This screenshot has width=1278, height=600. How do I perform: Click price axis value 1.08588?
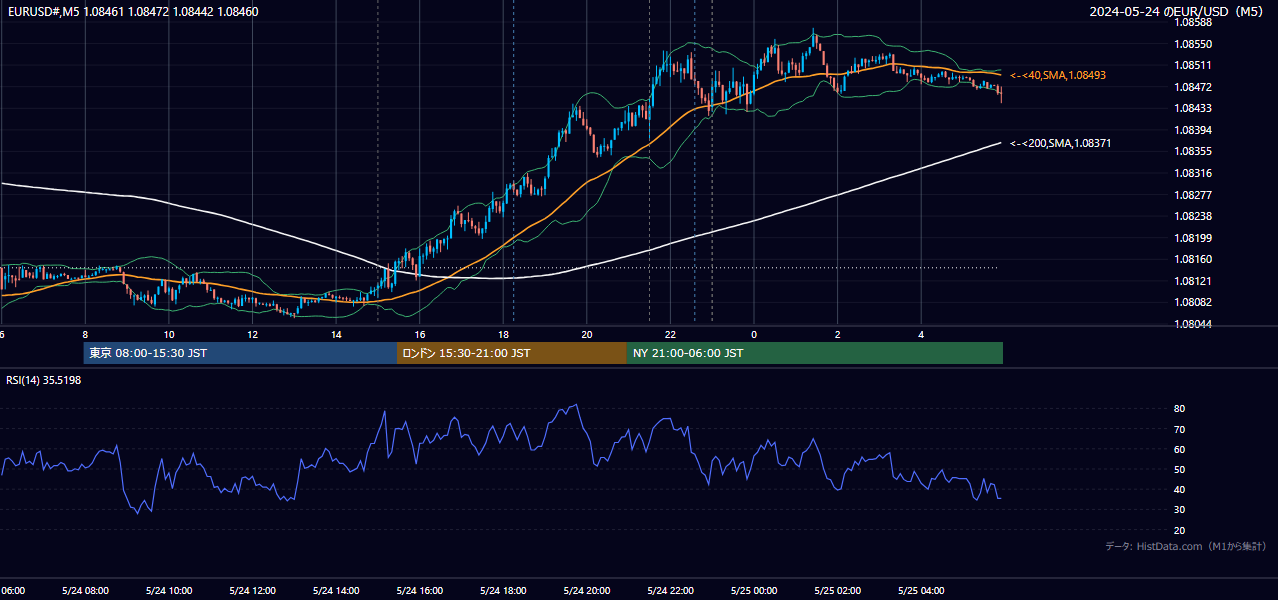[x=1192, y=23]
